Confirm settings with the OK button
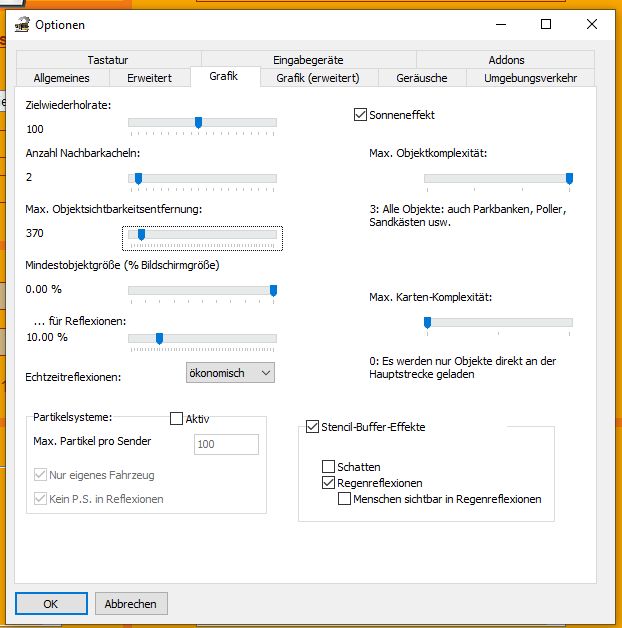 pyautogui.click(x=51, y=603)
